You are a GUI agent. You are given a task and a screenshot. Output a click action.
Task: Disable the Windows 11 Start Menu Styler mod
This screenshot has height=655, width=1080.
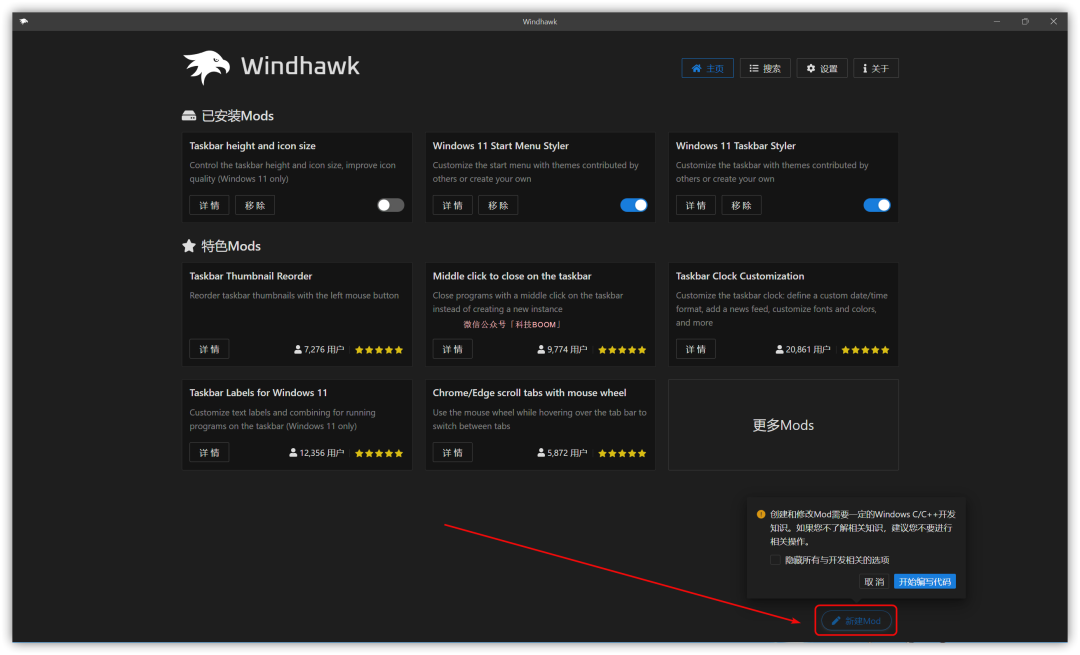click(634, 205)
